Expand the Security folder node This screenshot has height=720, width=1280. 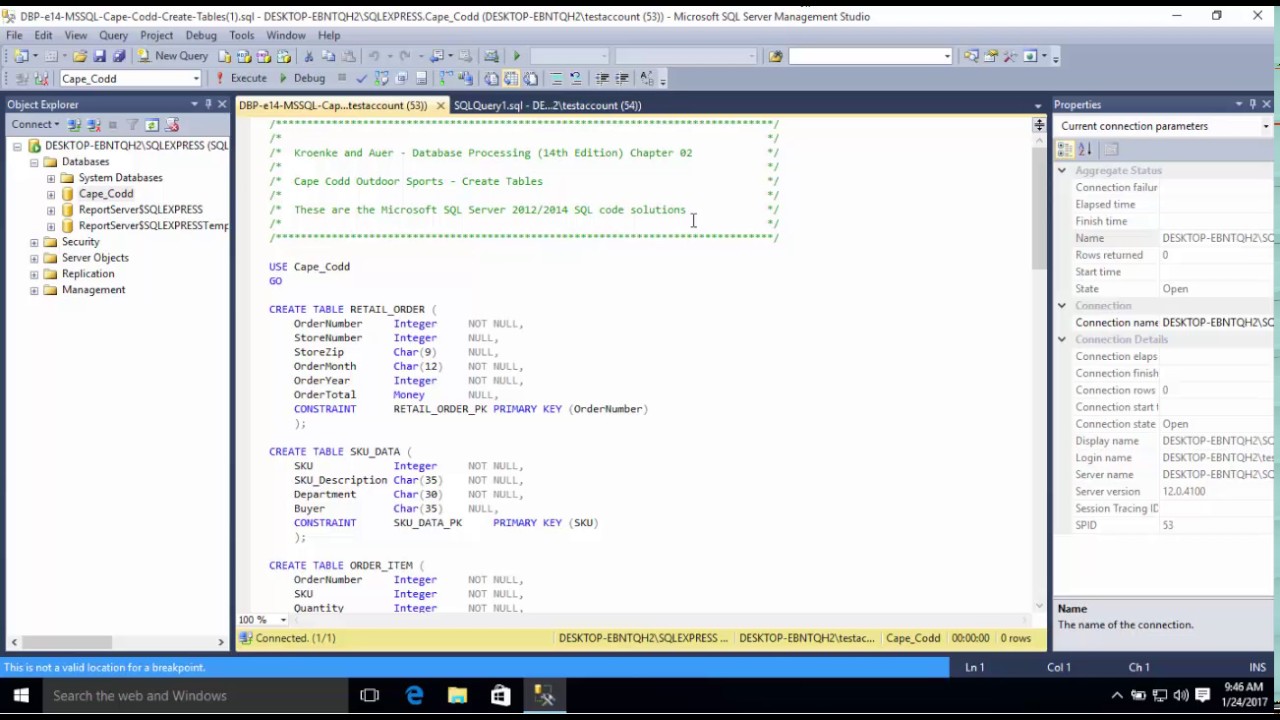(x=34, y=242)
